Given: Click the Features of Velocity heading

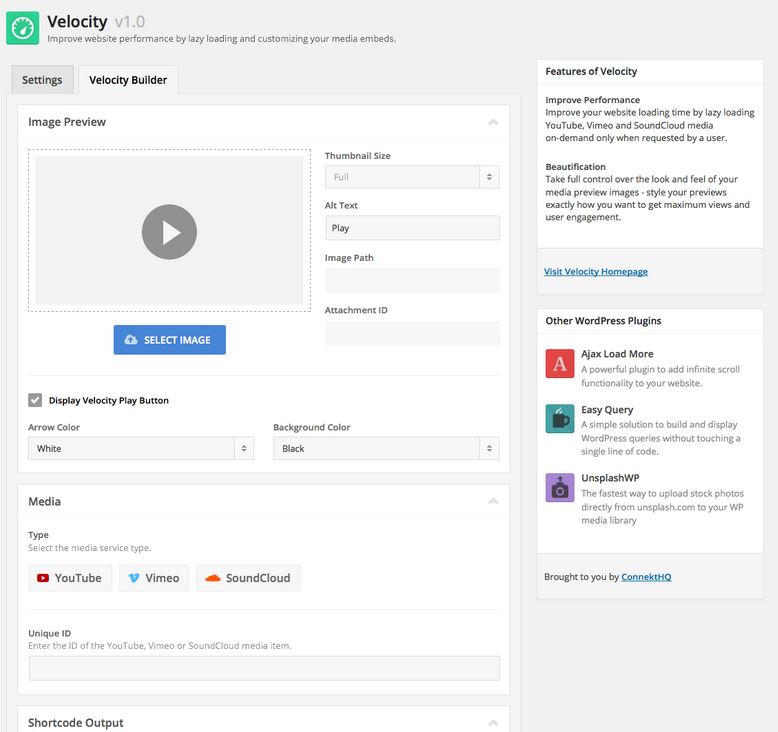Looking at the screenshot, I should [x=591, y=71].
